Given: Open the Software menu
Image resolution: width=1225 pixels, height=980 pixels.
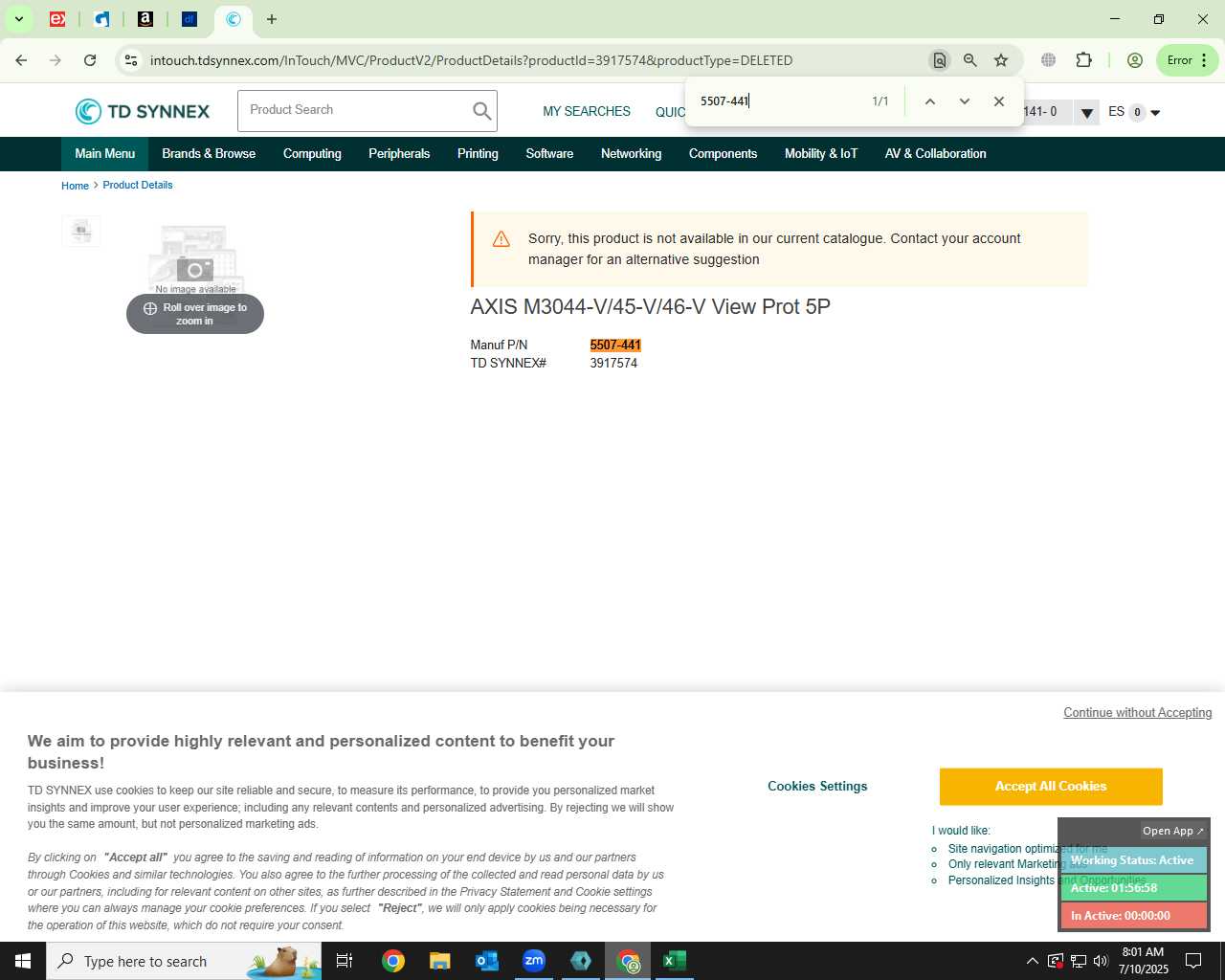Looking at the screenshot, I should [x=549, y=154].
